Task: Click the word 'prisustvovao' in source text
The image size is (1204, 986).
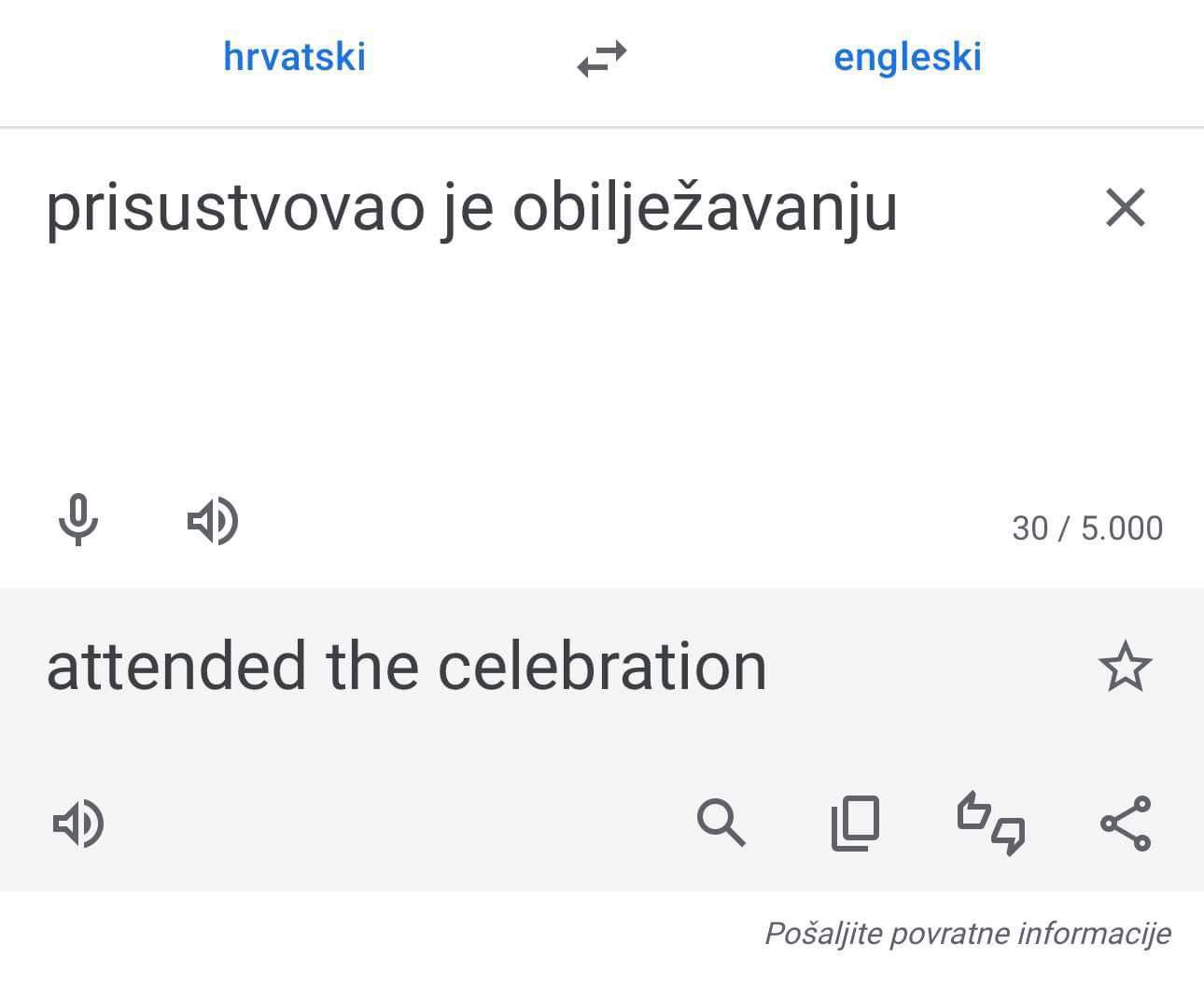Action: (235, 209)
